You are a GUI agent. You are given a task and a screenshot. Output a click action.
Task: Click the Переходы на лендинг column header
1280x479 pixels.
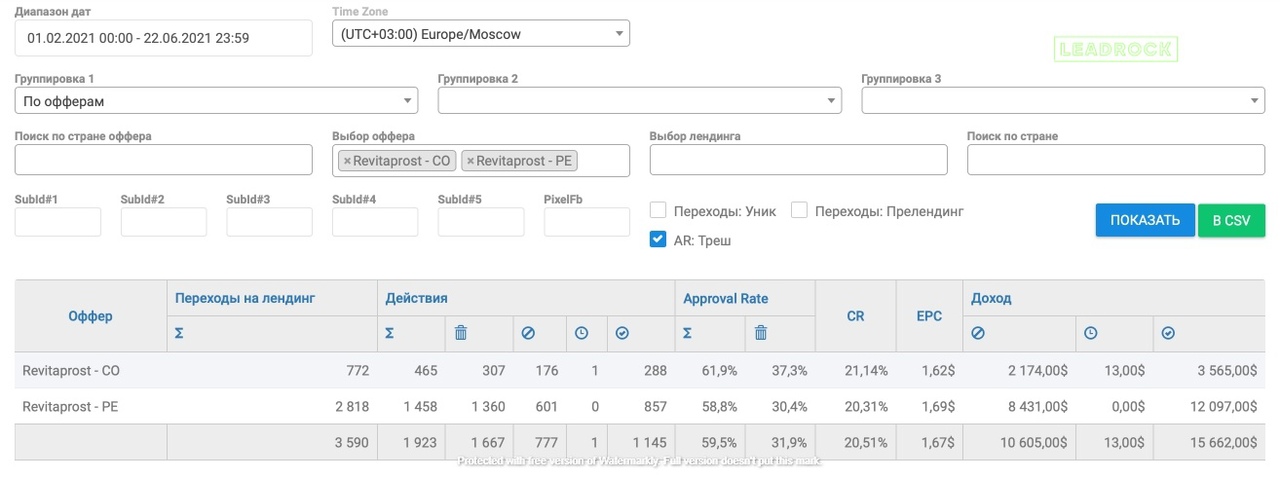pyautogui.click(x=244, y=298)
